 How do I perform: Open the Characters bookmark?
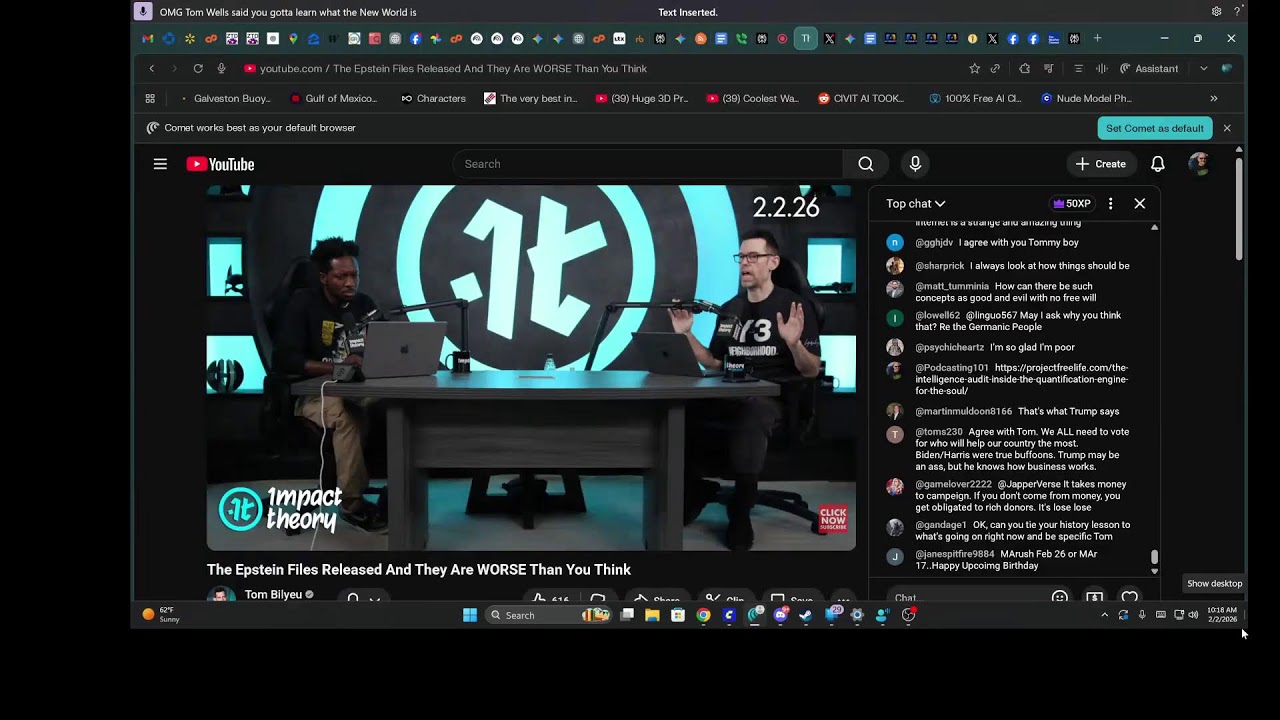point(434,98)
